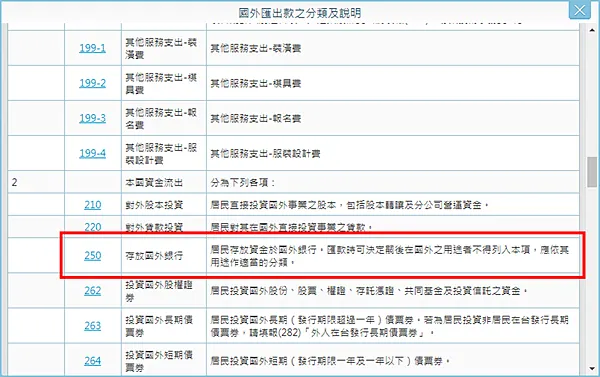This screenshot has width=600, height=377.
Task: Close the 國外匯出款之分類及說明 dialog
Action: pyautogui.click(x=580, y=10)
